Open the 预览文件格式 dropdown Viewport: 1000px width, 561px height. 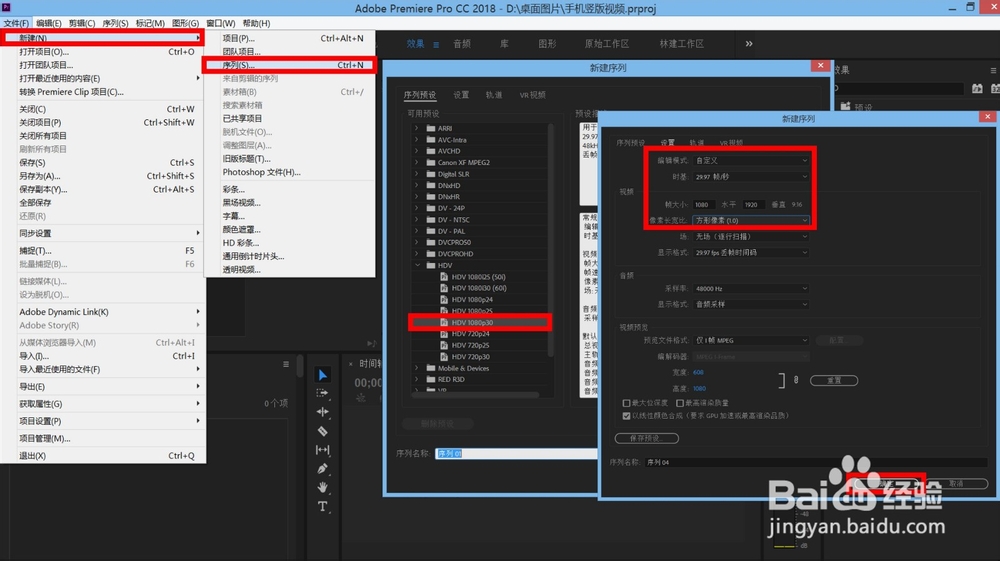[x=751, y=340]
